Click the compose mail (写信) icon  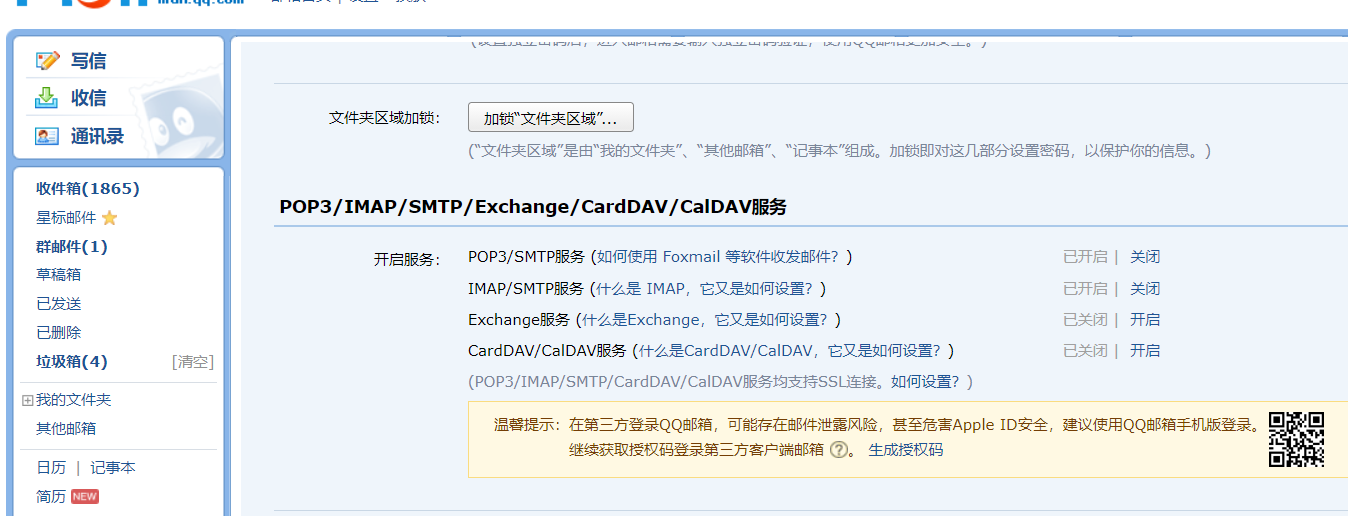(47, 61)
